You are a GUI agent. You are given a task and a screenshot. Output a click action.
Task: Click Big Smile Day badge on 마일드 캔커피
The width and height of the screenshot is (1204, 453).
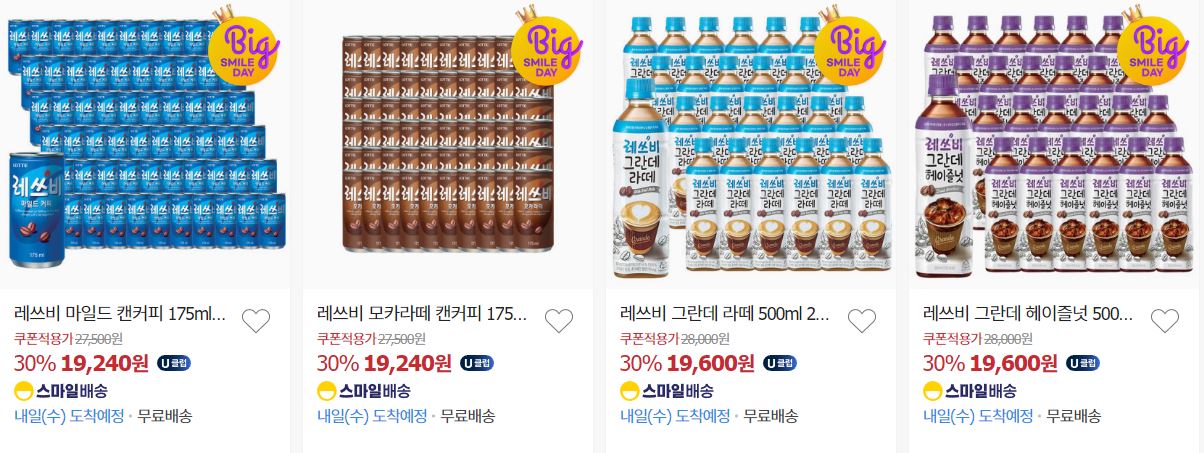point(243,45)
